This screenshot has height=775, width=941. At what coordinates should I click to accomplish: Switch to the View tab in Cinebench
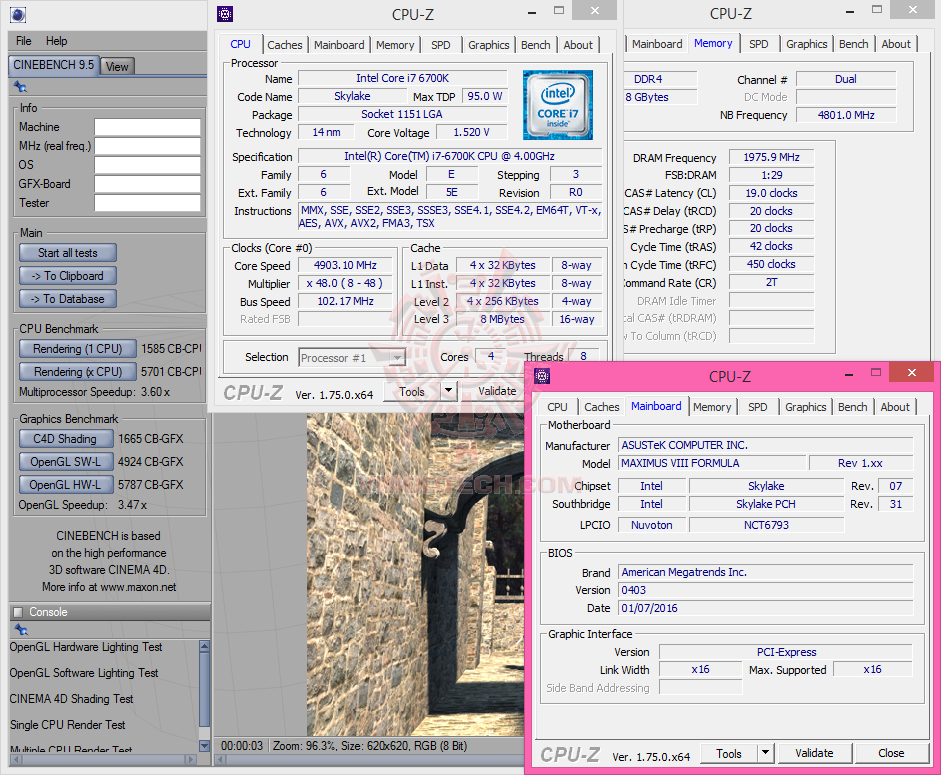[x=117, y=66]
